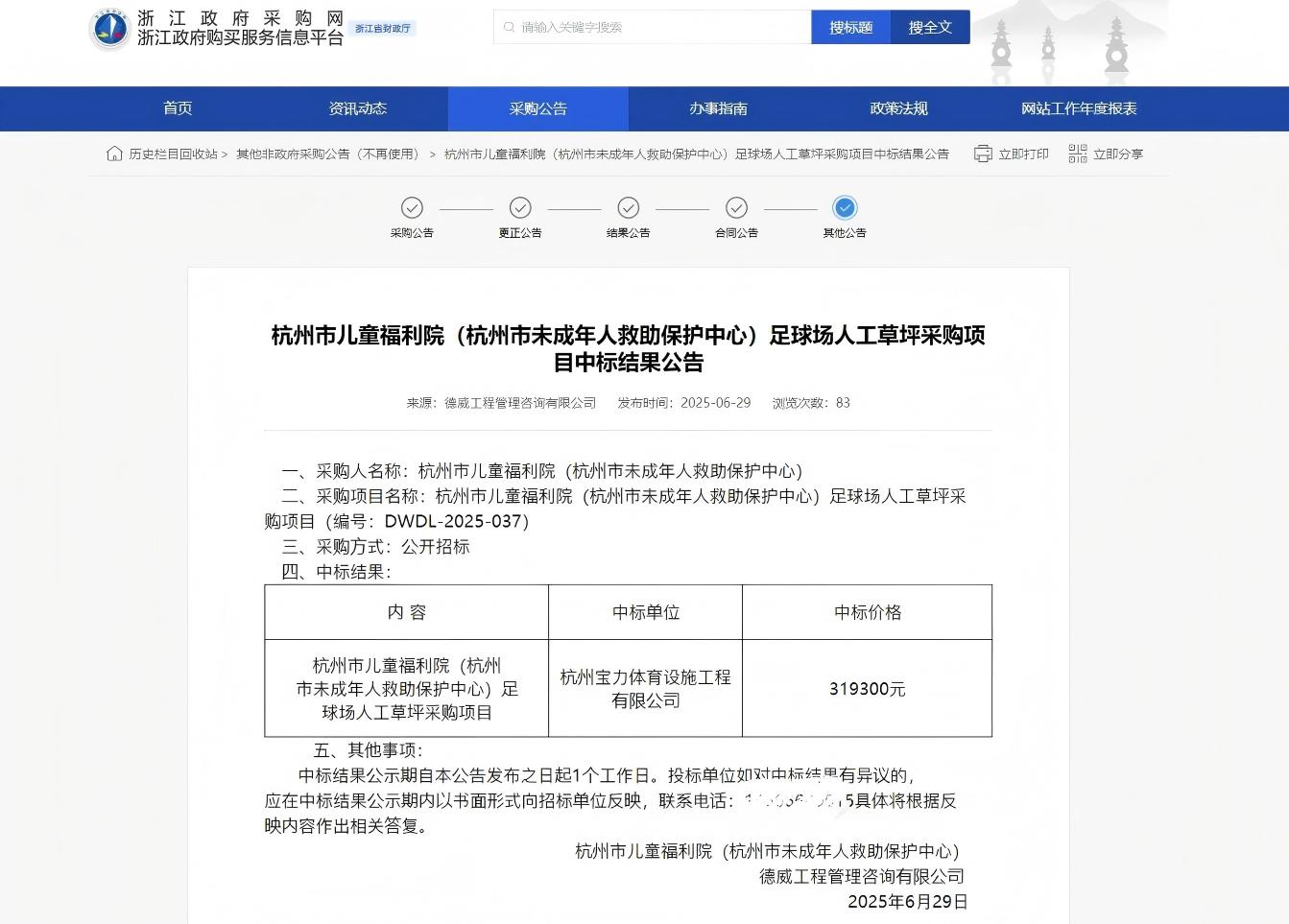The height and width of the screenshot is (924, 1289).
Task: Open 网站工作年度报表 navigation item
Action: (1079, 108)
